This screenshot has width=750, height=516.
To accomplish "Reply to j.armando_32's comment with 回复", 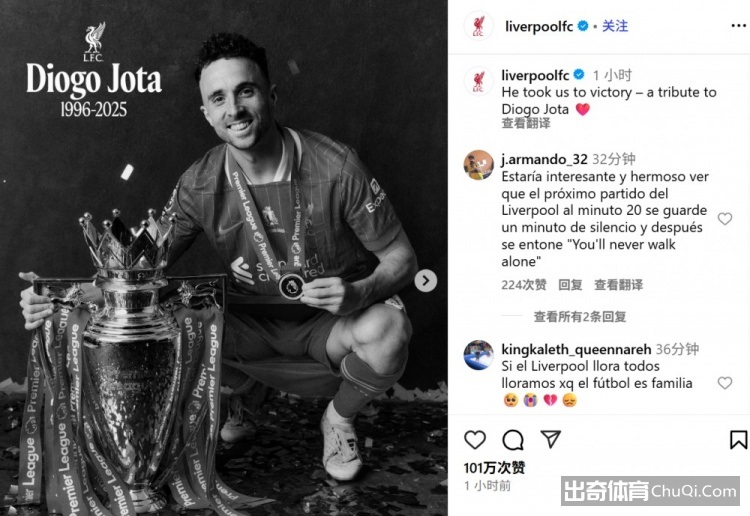I will 570,285.
